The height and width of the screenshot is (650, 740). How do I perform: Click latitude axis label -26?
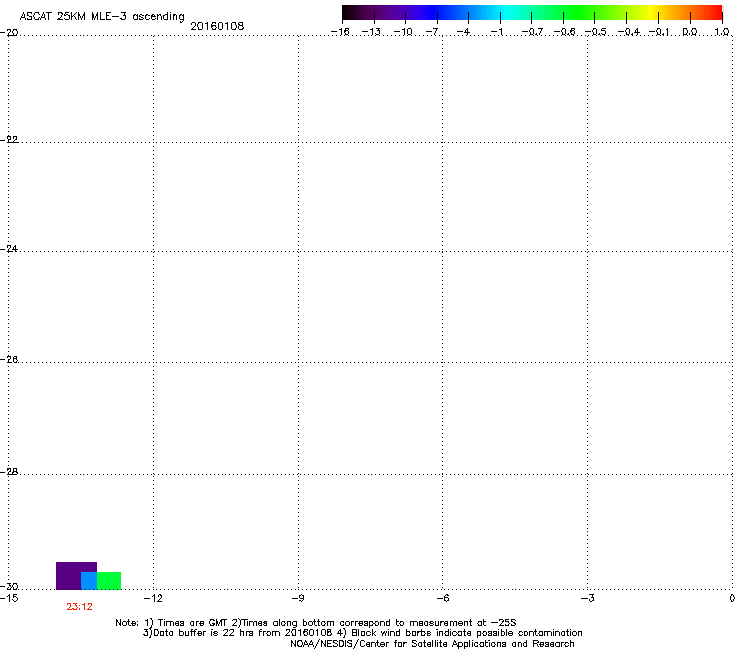click(x=9, y=360)
